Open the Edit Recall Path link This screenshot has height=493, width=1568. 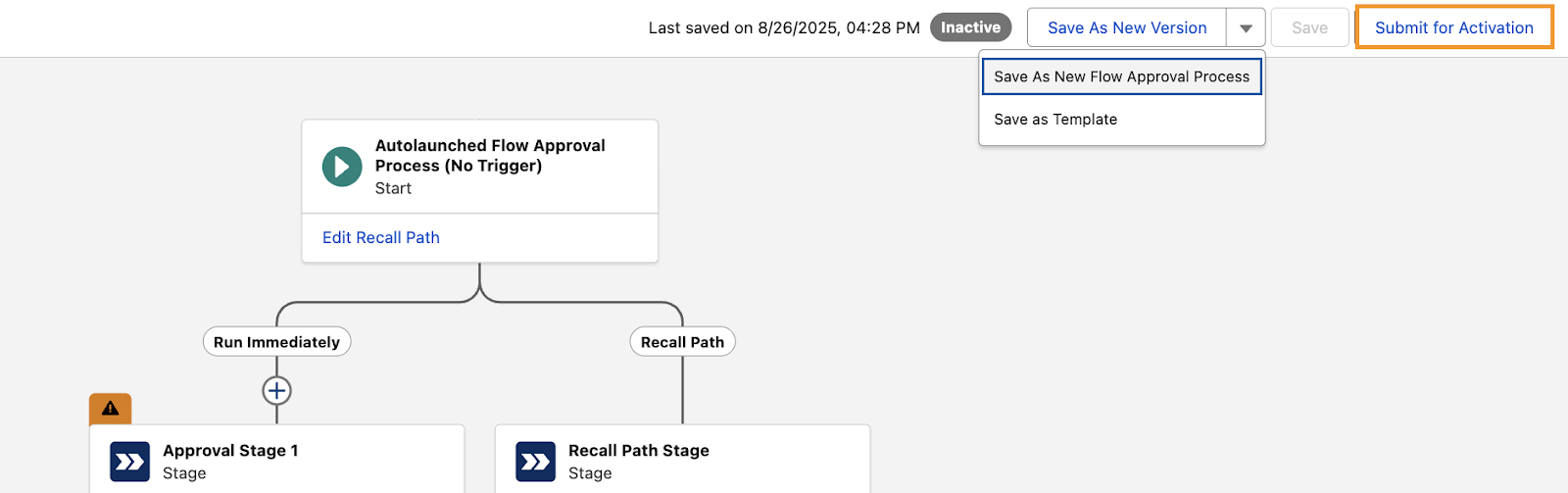pos(381,238)
